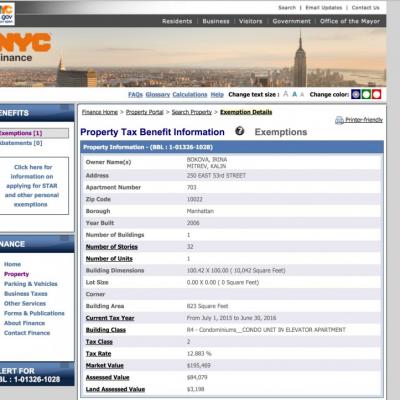Open Office of the Mayor

(x=350, y=21)
